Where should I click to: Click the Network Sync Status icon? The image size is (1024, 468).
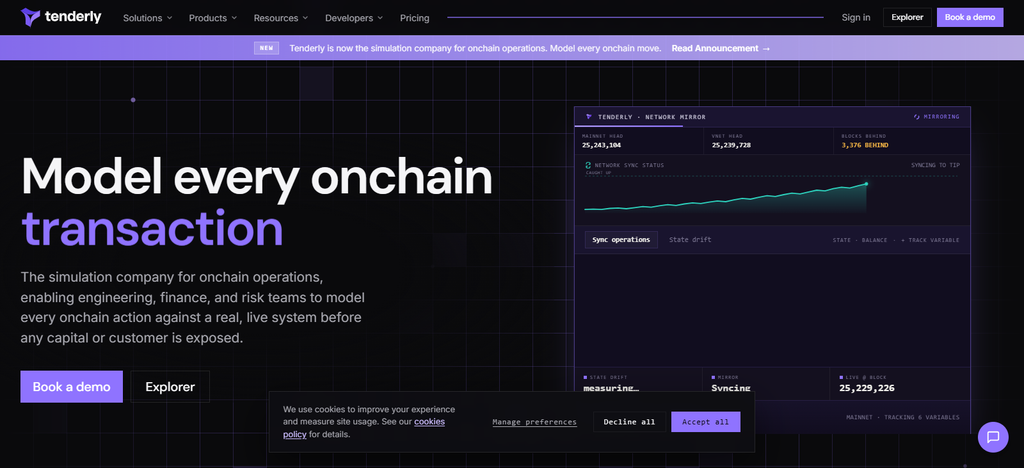coord(588,165)
